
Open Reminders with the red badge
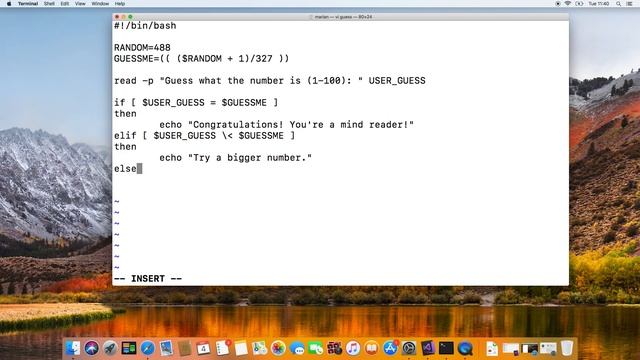(222, 348)
